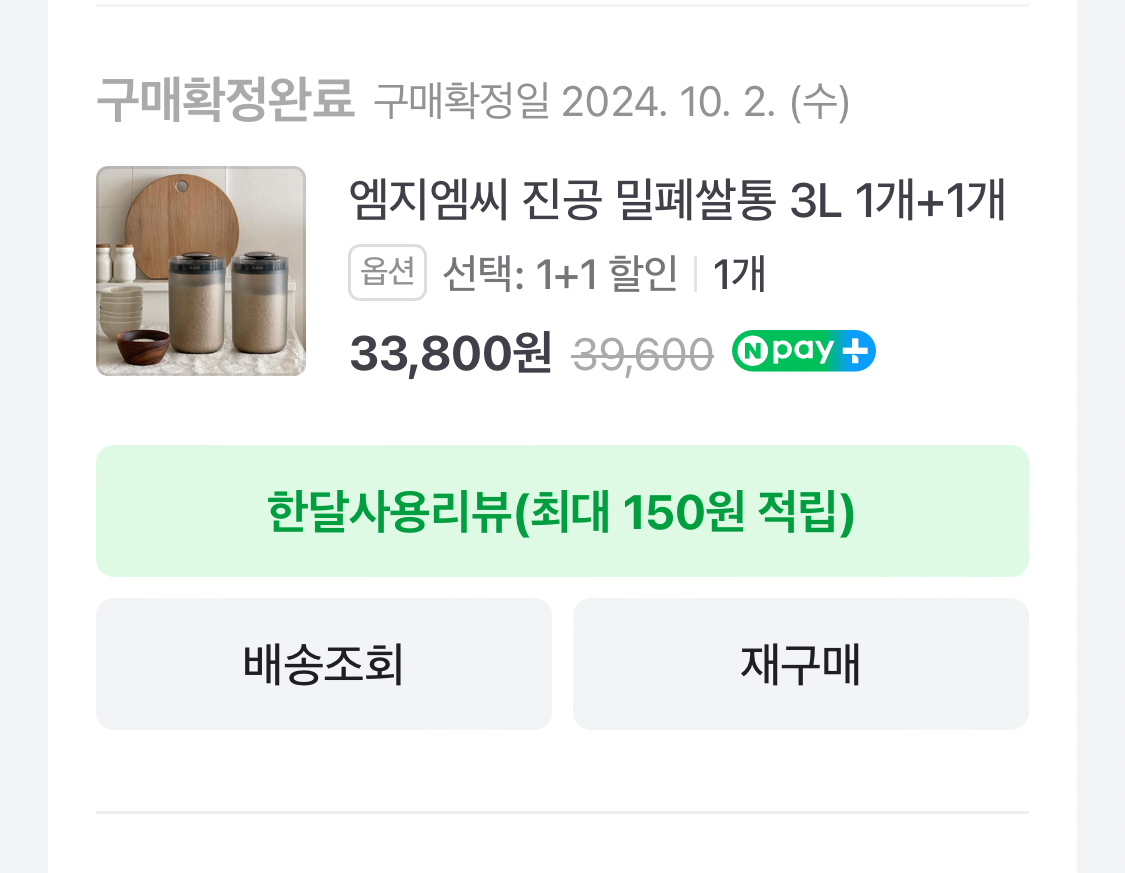Open the 엠지엠씨 rice container product image
The image size is (1125, 873).
tap(200, 271)
